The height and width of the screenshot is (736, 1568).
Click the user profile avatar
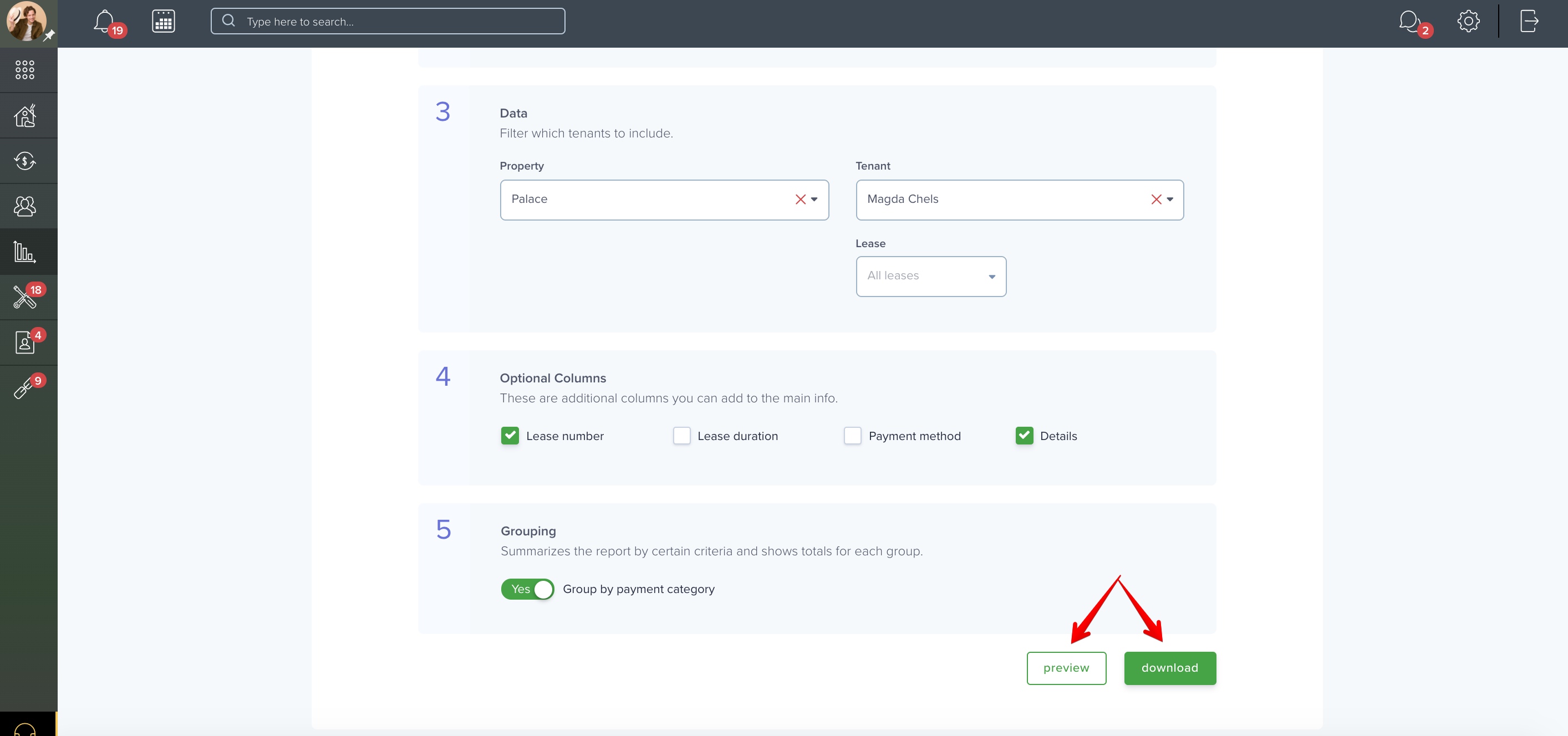click(x=26, y=21)
